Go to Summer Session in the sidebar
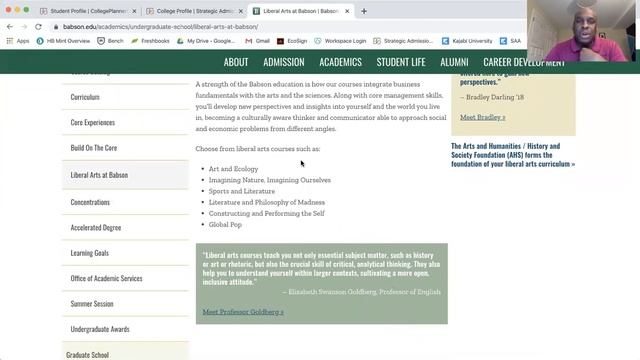The image size is (640, 360). (x=92, y=304)
